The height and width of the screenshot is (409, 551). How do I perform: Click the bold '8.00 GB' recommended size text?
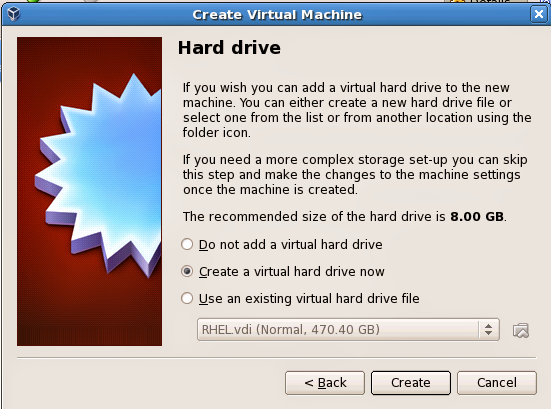[477, 216]
